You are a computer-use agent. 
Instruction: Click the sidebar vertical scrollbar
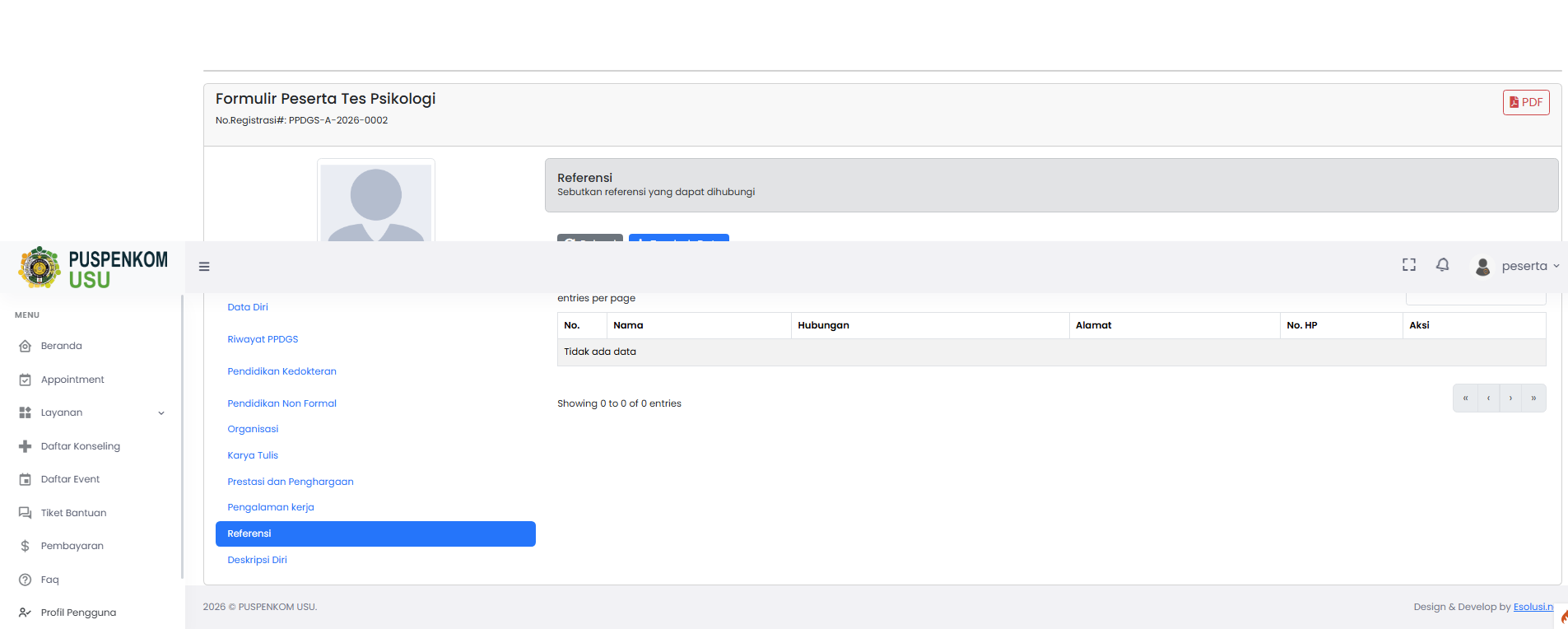182,436
